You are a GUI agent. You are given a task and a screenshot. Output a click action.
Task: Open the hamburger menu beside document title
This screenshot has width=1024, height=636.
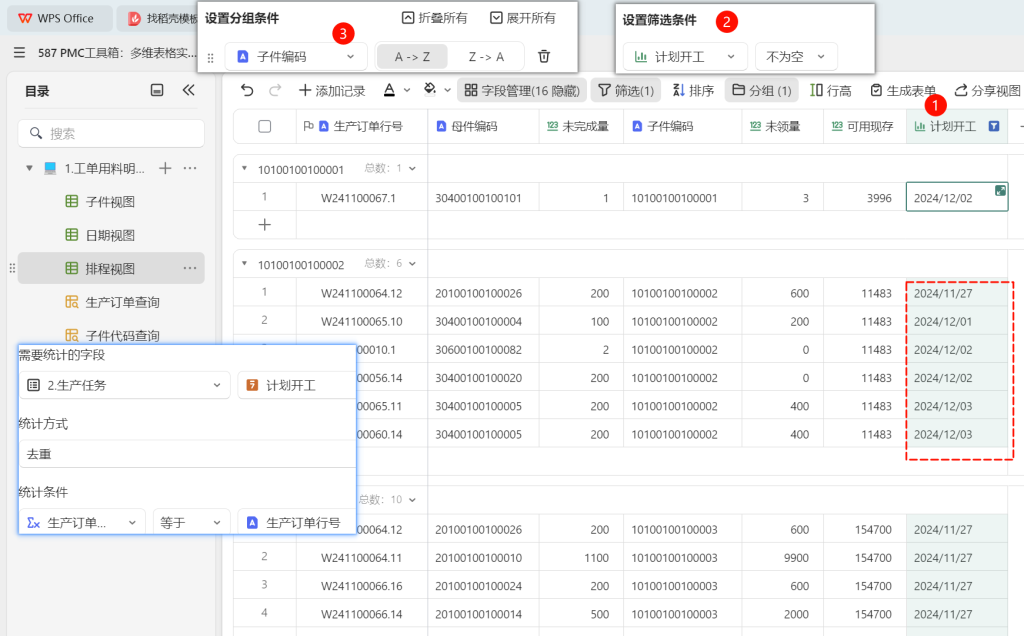pyautogui.click(x=20, y=52)
